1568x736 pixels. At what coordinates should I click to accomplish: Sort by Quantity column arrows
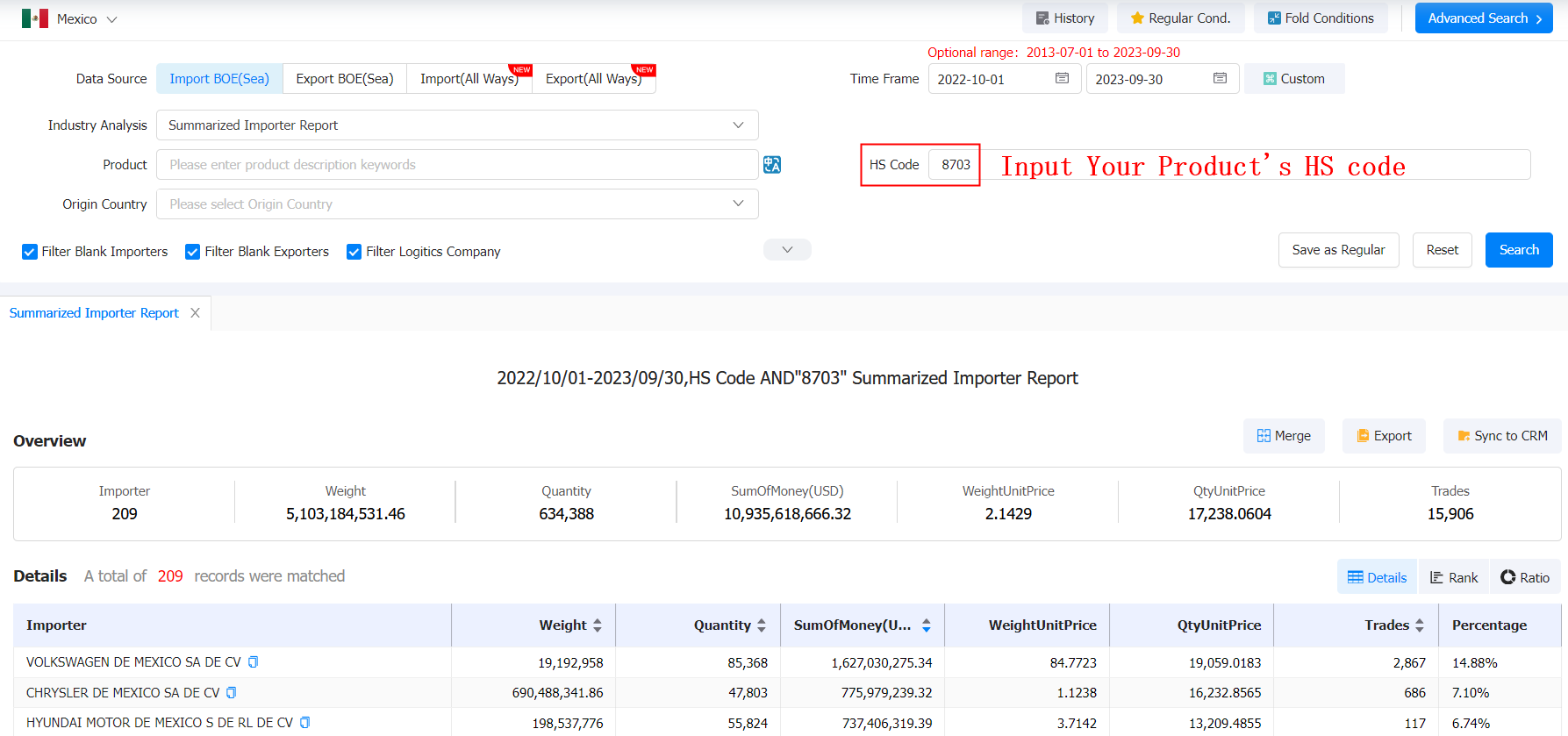(762, 625)
